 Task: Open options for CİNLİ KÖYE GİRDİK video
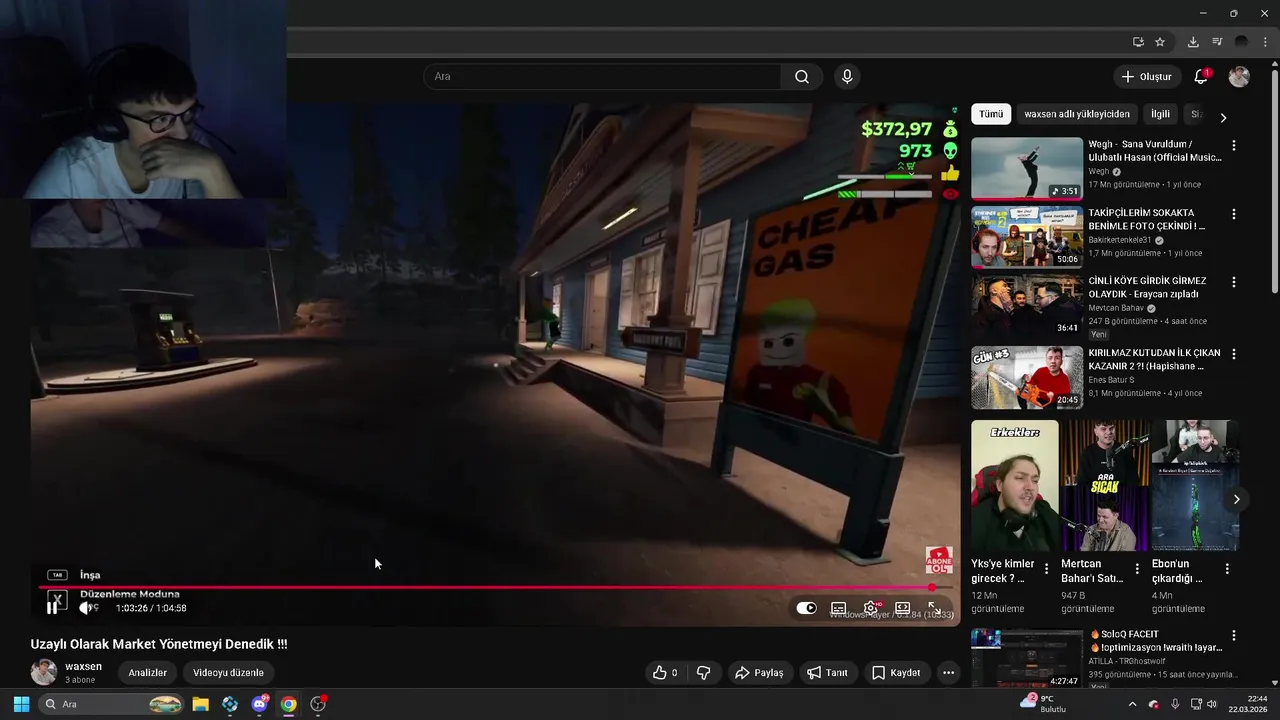coord(1233,282)
